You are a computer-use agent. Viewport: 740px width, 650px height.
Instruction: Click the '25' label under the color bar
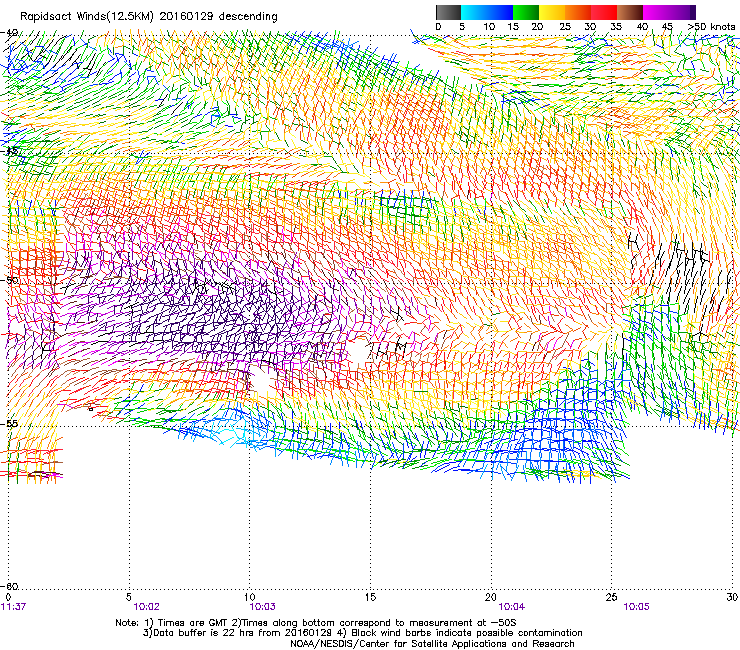point(565,27)
